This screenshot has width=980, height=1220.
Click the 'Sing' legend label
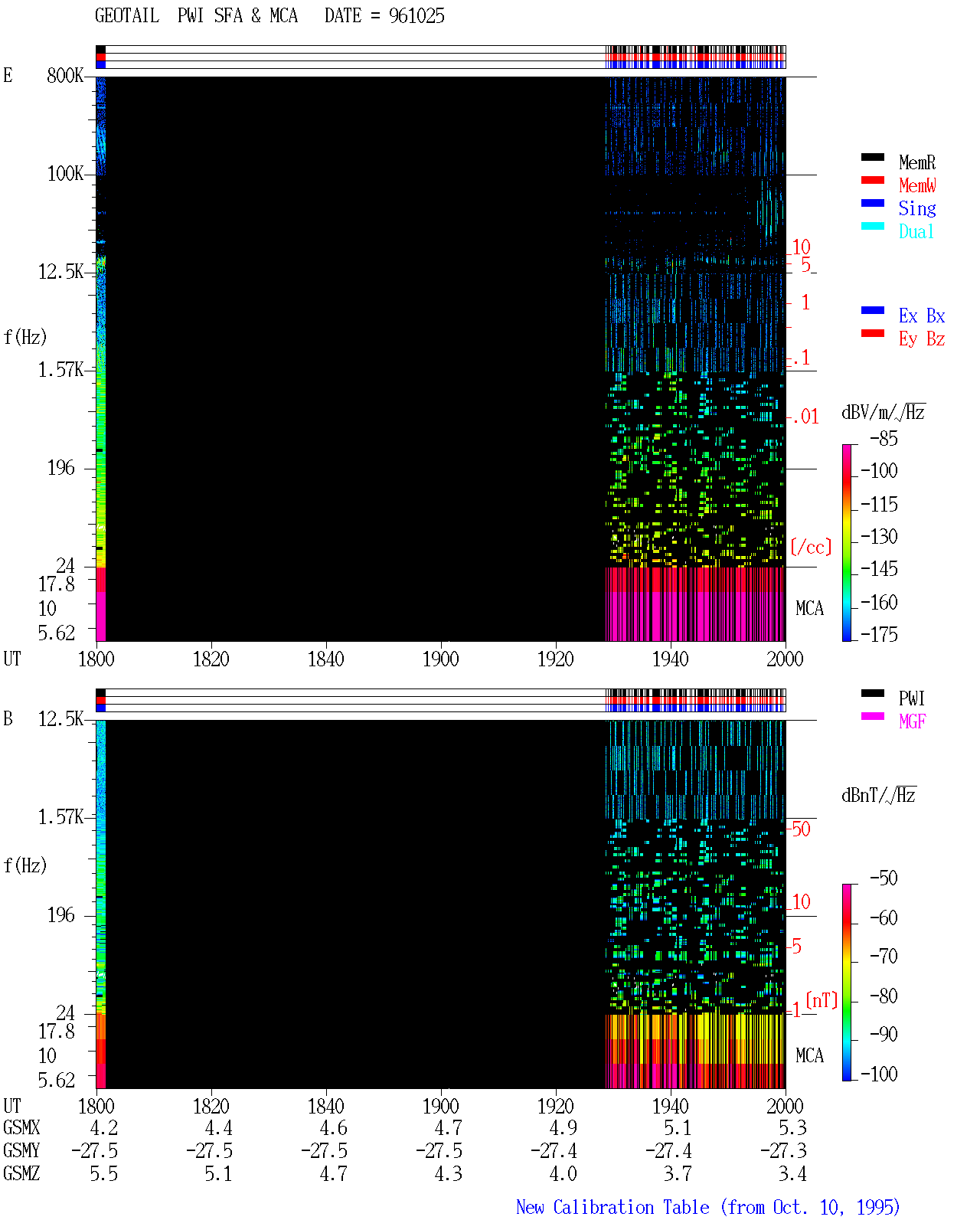click(x=917, y=208)
